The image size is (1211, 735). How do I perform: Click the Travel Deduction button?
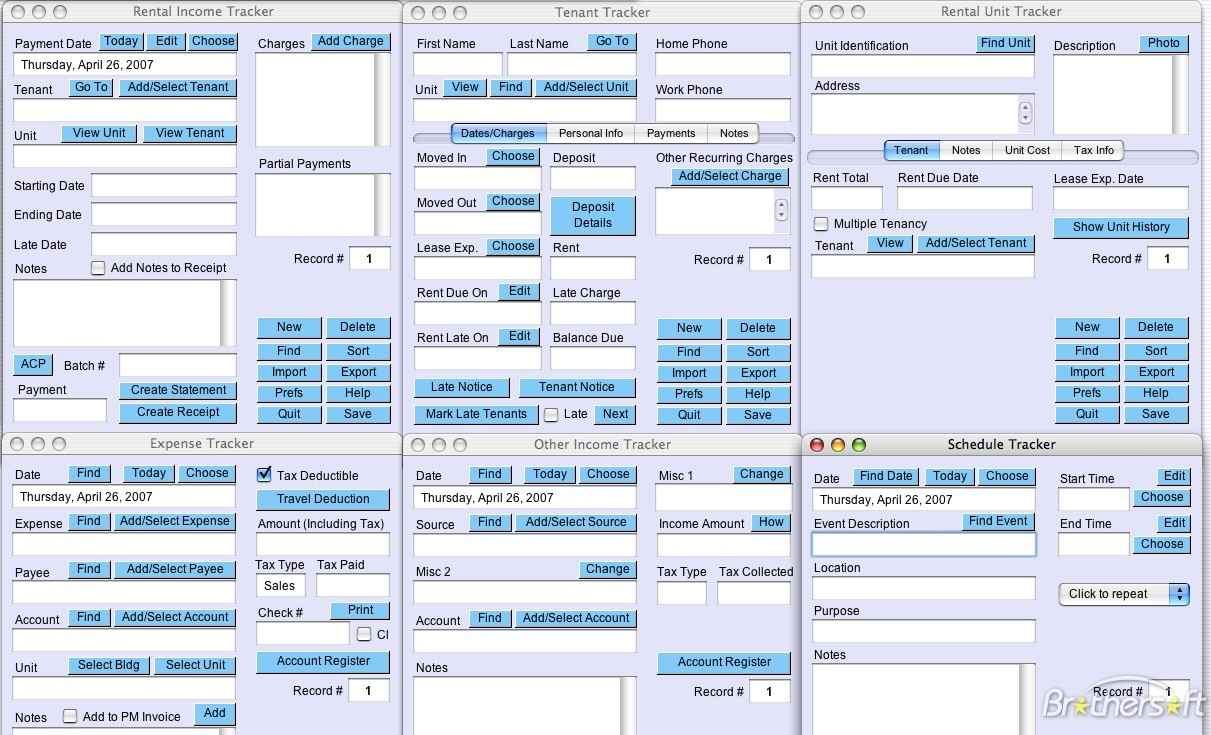point(322,499)
